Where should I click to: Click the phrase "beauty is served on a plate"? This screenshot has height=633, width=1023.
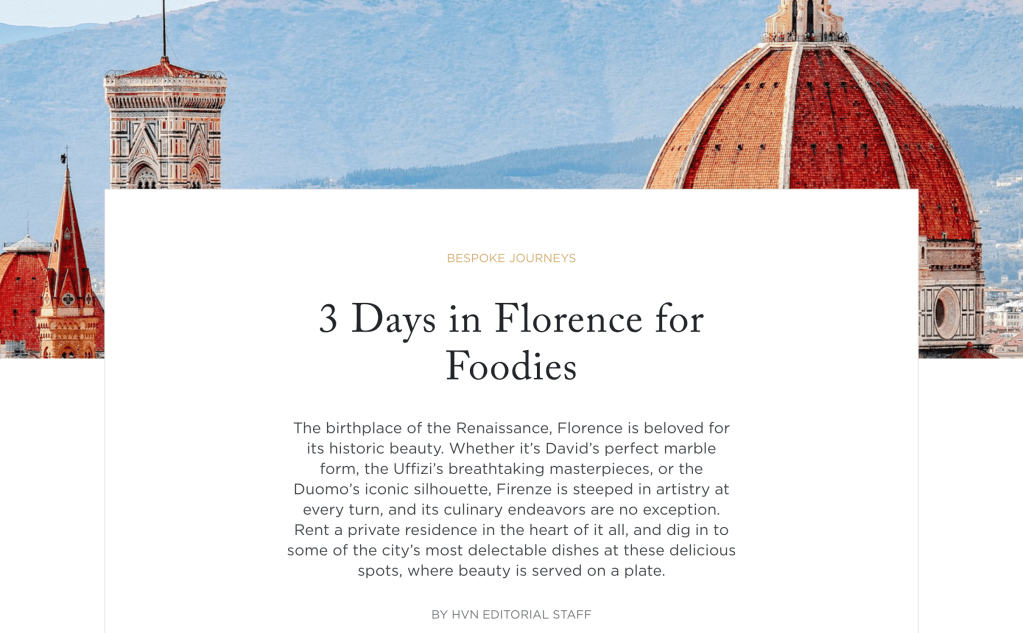click(x=562, y=571)
